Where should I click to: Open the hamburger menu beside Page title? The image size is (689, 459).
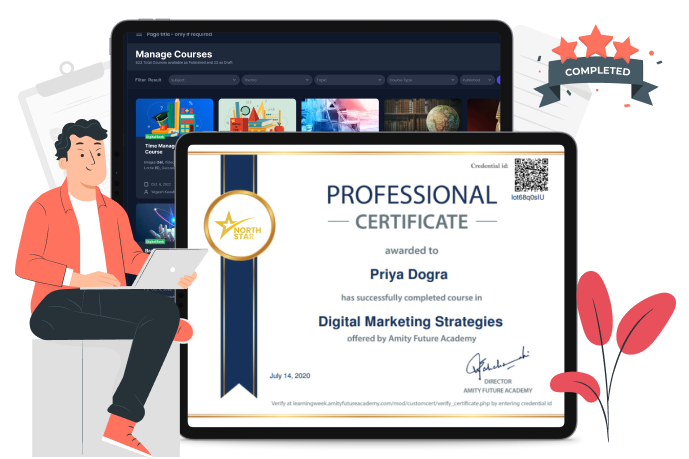point(138,35)
